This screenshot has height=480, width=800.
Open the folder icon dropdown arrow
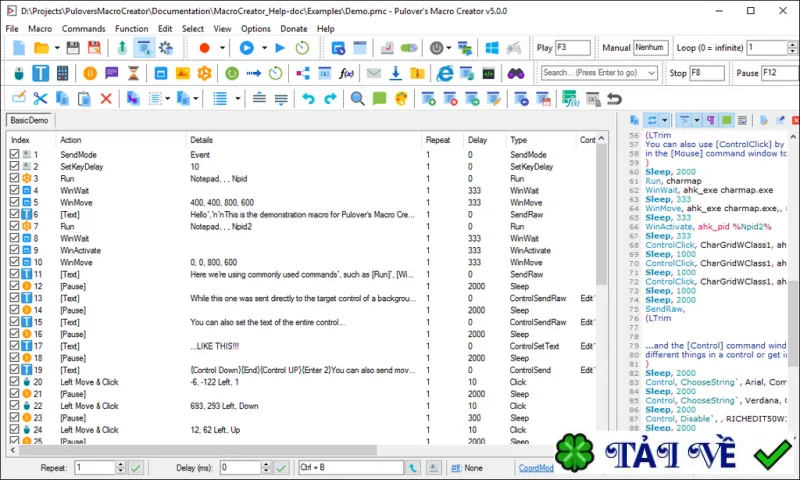coord(57,48)
